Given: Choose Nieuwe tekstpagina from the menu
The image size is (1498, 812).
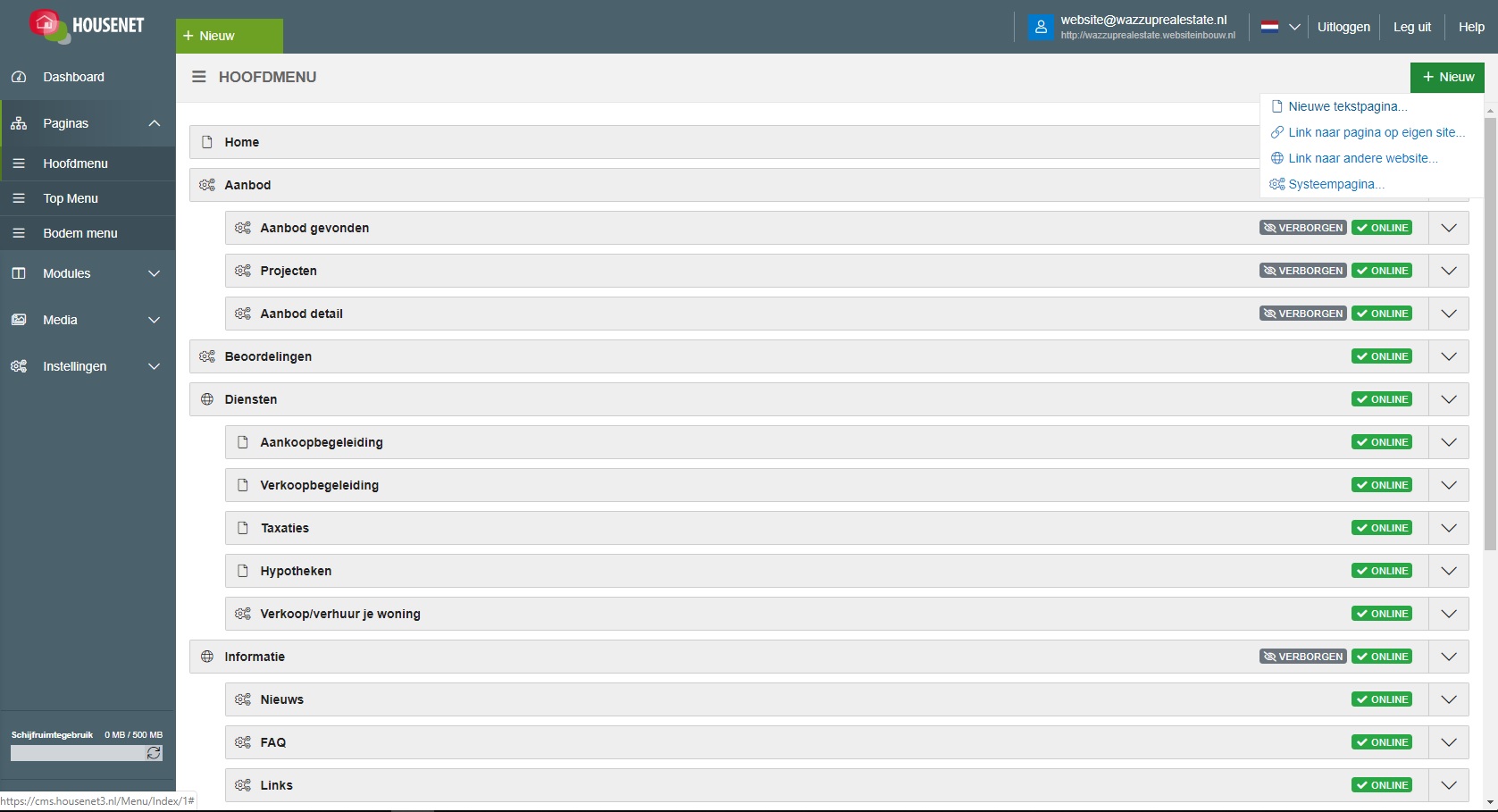Looking at the screenshot, I should point(1347,106).
